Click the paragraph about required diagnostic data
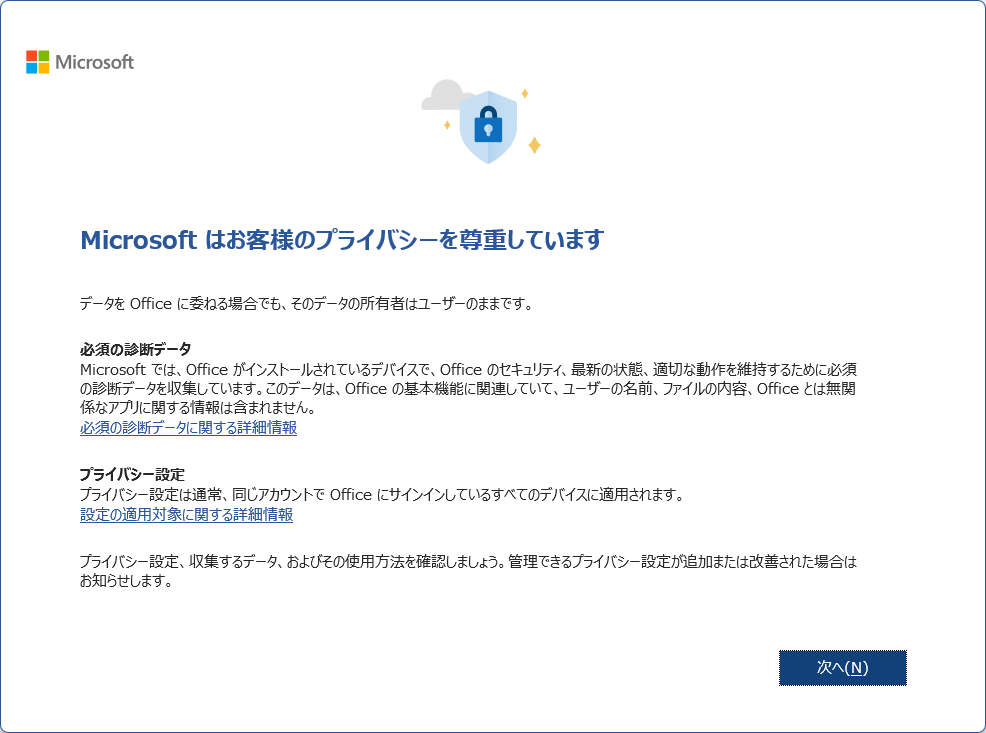Viewport: 986px width, 733px height. (468, 389)
